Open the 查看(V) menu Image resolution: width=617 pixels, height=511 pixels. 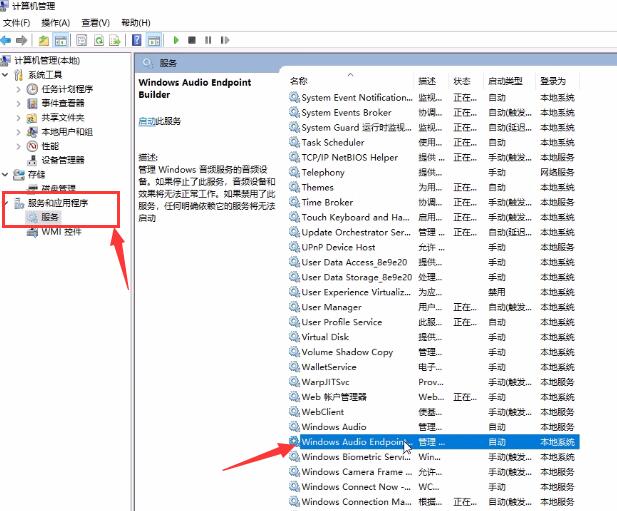(95, 23)
